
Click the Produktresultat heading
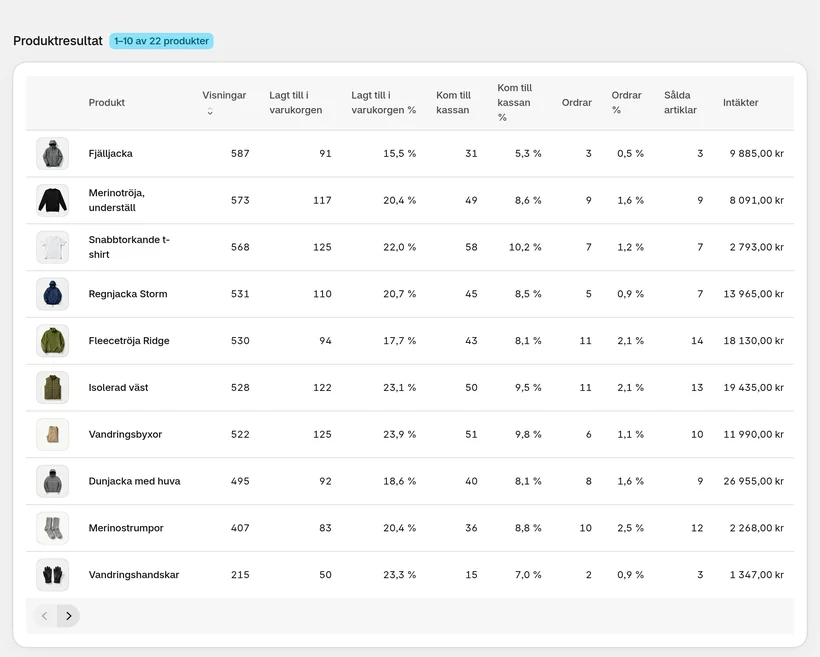coord(58,41)
